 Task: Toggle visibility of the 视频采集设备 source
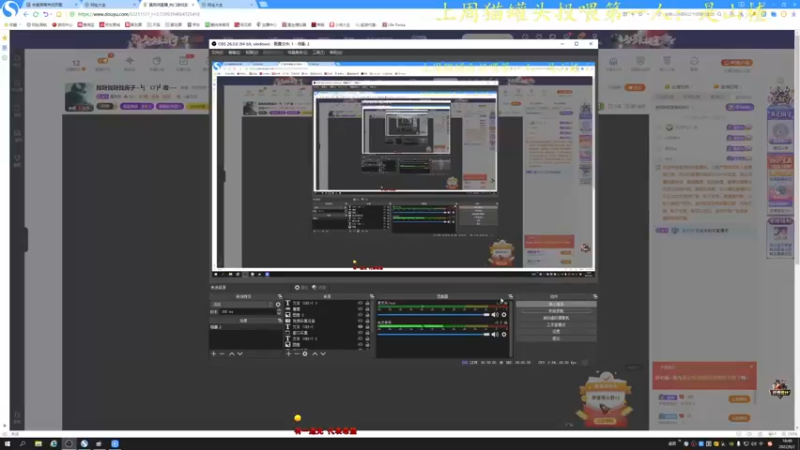360,321
